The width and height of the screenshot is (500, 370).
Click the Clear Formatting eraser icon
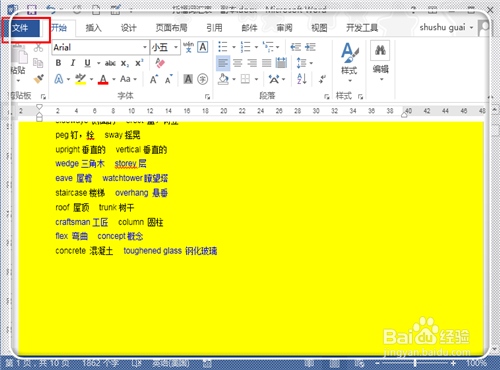pos(160,63)
